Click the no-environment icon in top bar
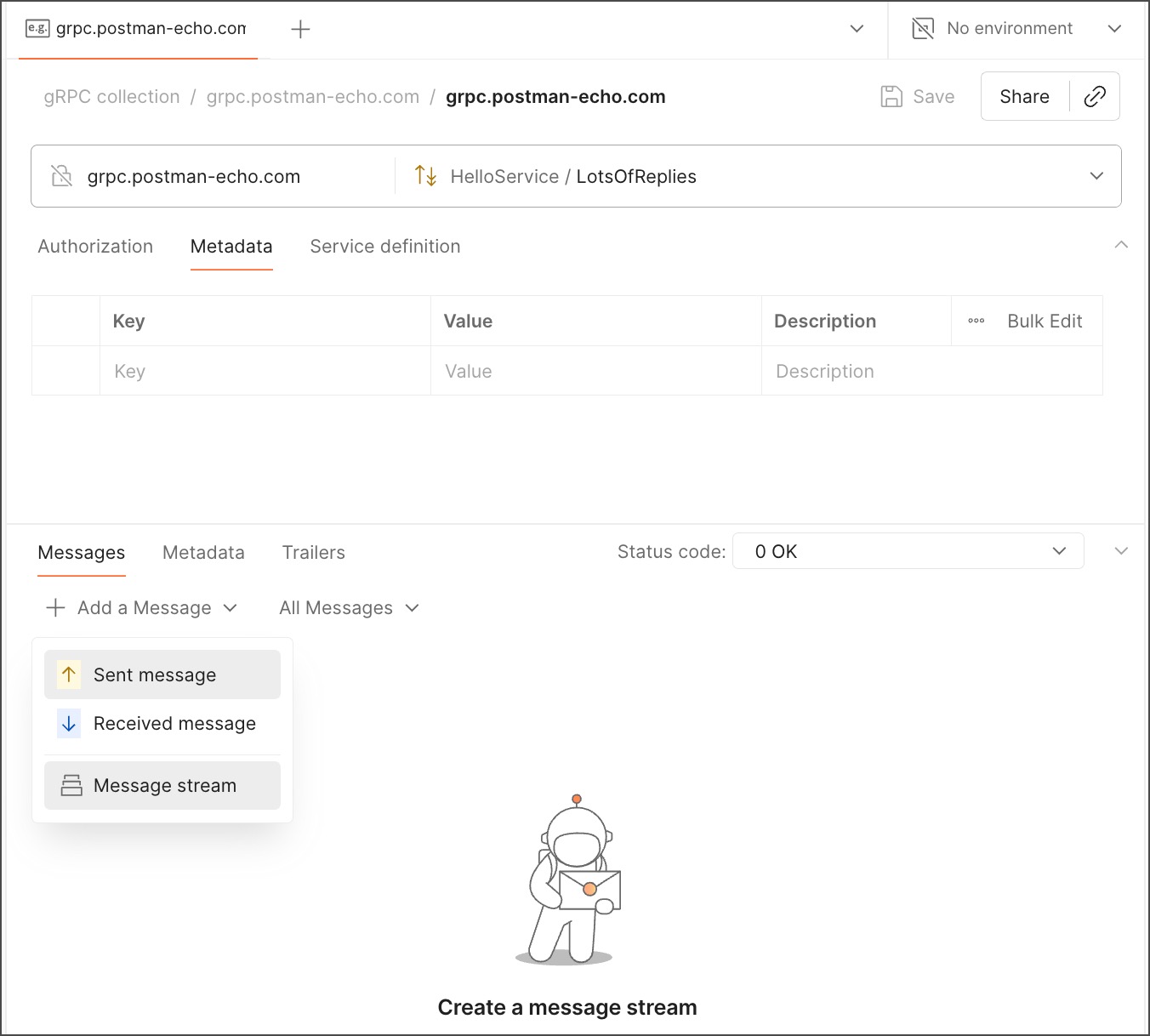The width and height of the screenshot is (1150, 1036). point(923,29)
